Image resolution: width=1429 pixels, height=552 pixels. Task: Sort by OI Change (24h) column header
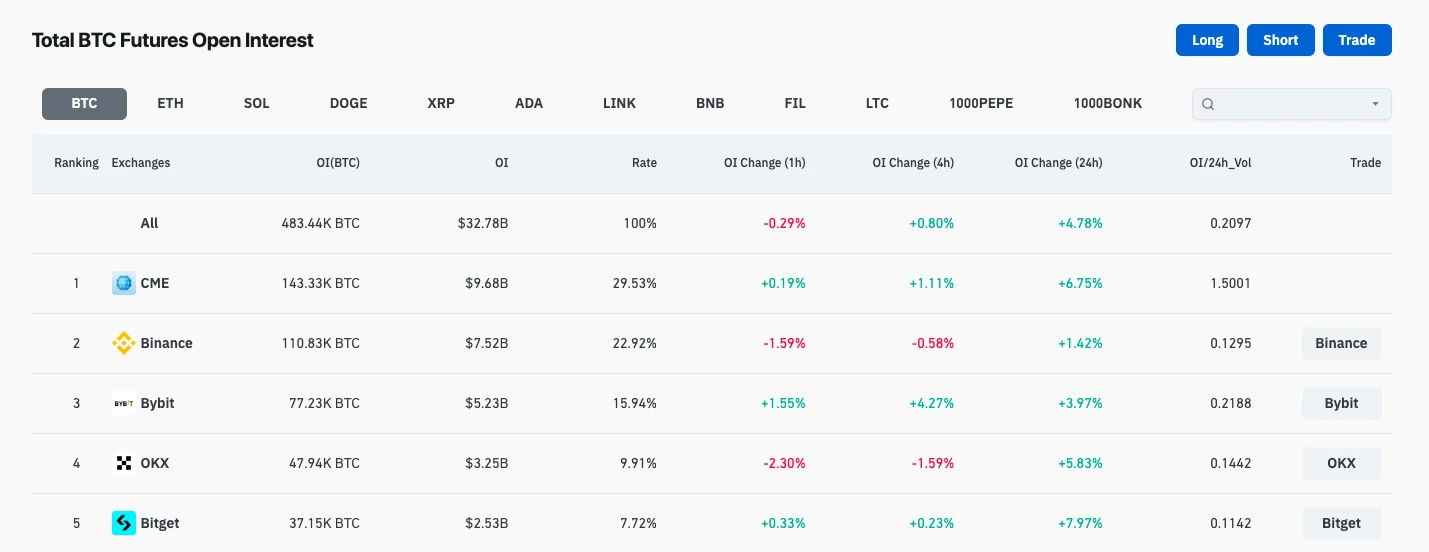click(x=1058, y=163)
